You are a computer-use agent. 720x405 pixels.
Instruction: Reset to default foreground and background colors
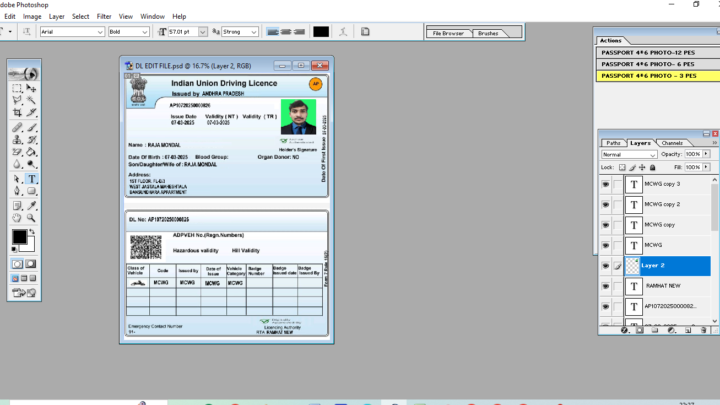[x=14, y=249]
